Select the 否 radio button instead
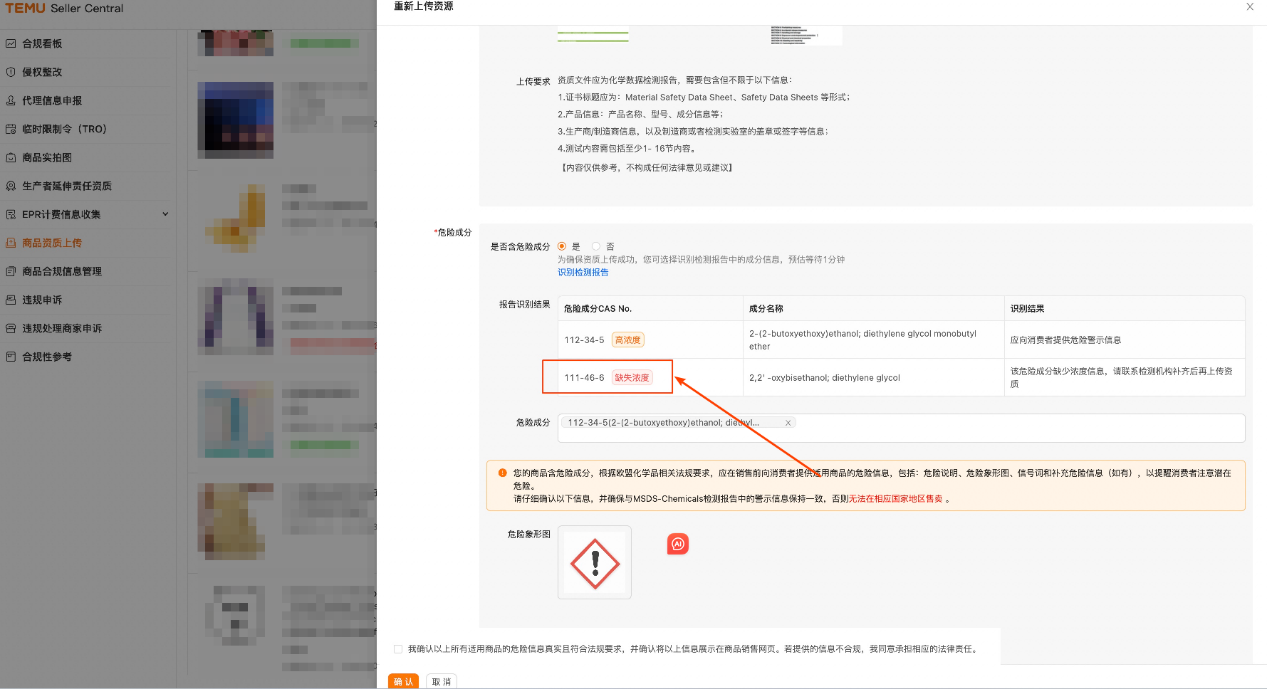 (x=597, y=246)
